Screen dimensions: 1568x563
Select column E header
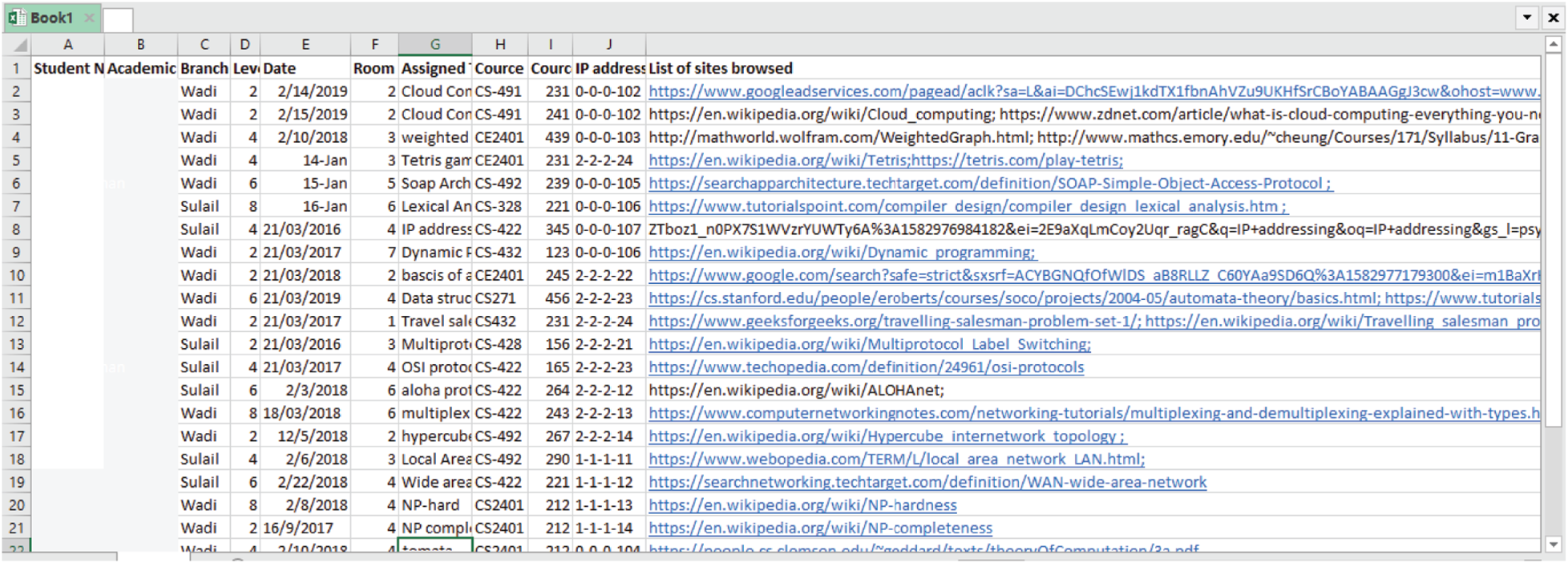[305, 45]
